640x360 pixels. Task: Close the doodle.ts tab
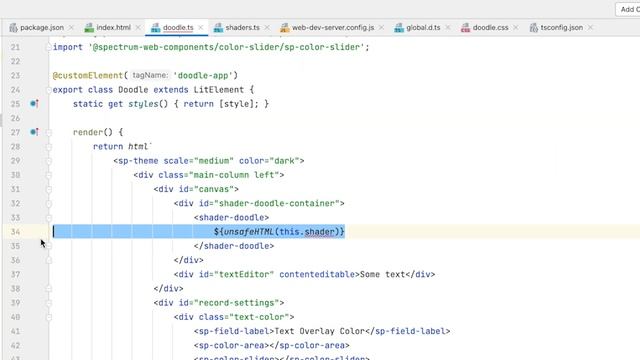coord(201,27)
